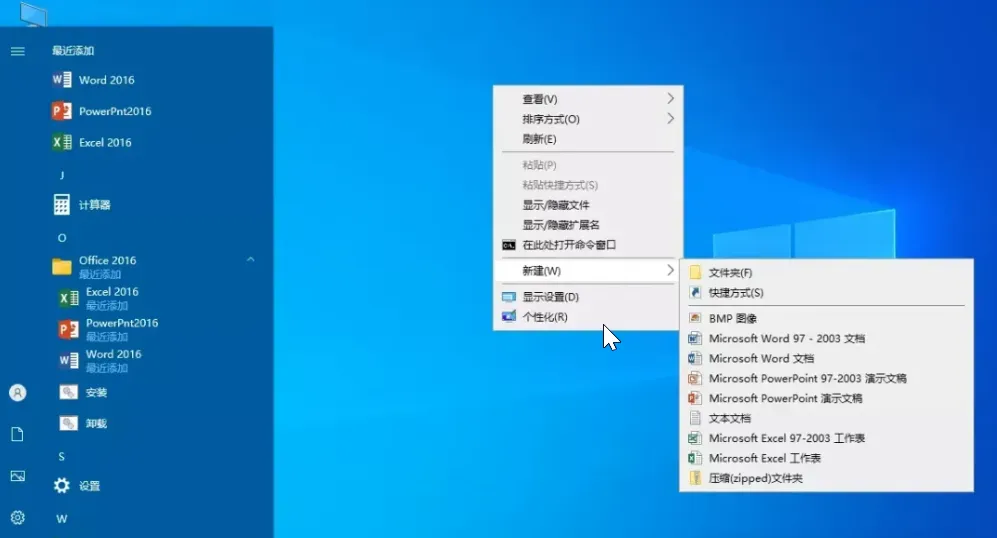Image resolution: width=997 pixels, height=538 pixels.
Task: Click the user account icon in Start sidebar
Action: click(18, 393)
